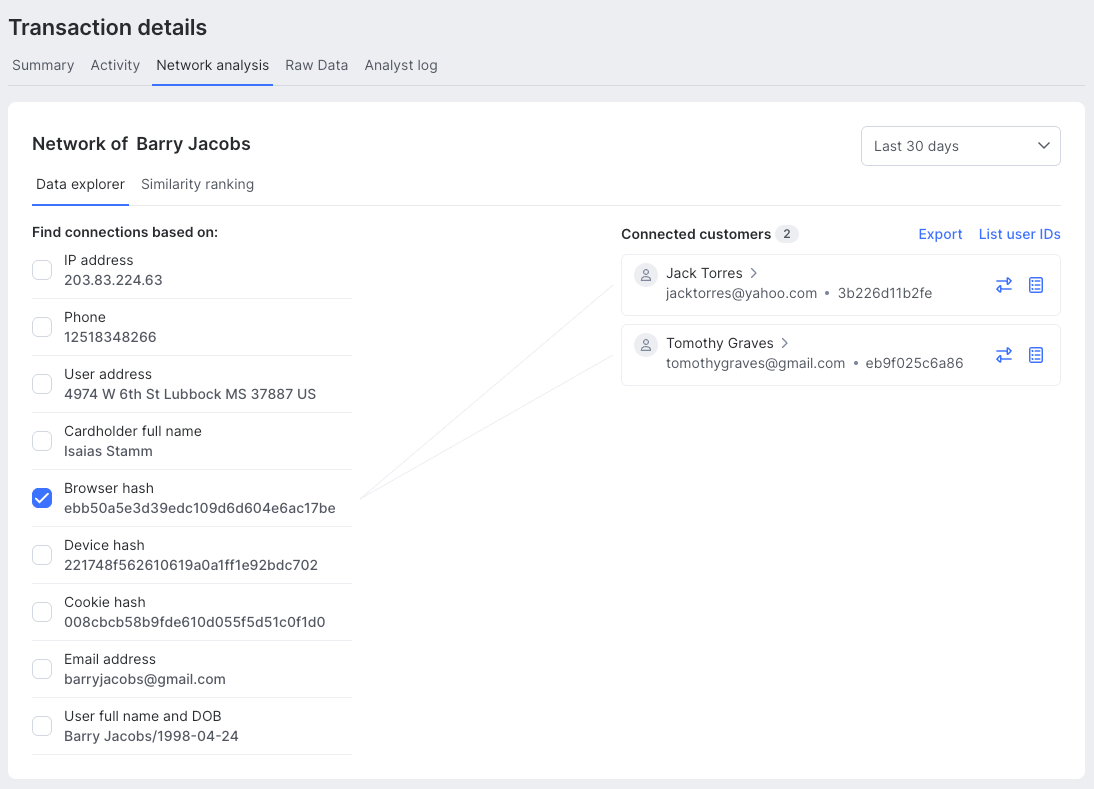Screen dimensions: 1094x789
Task: Click the list details icon for Jack Torres
Action: click(1036, 285)
